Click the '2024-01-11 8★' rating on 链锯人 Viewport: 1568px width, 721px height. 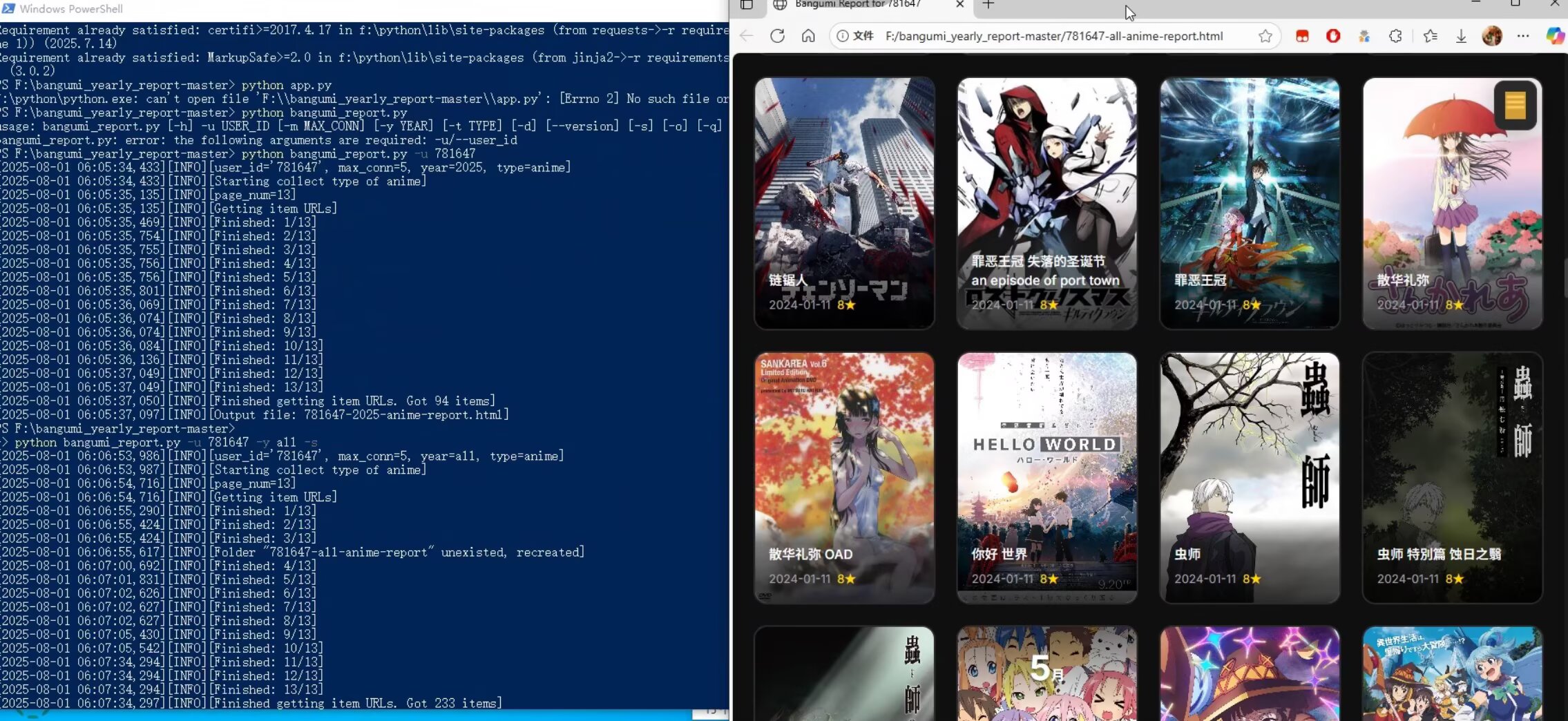coord(812,305)
